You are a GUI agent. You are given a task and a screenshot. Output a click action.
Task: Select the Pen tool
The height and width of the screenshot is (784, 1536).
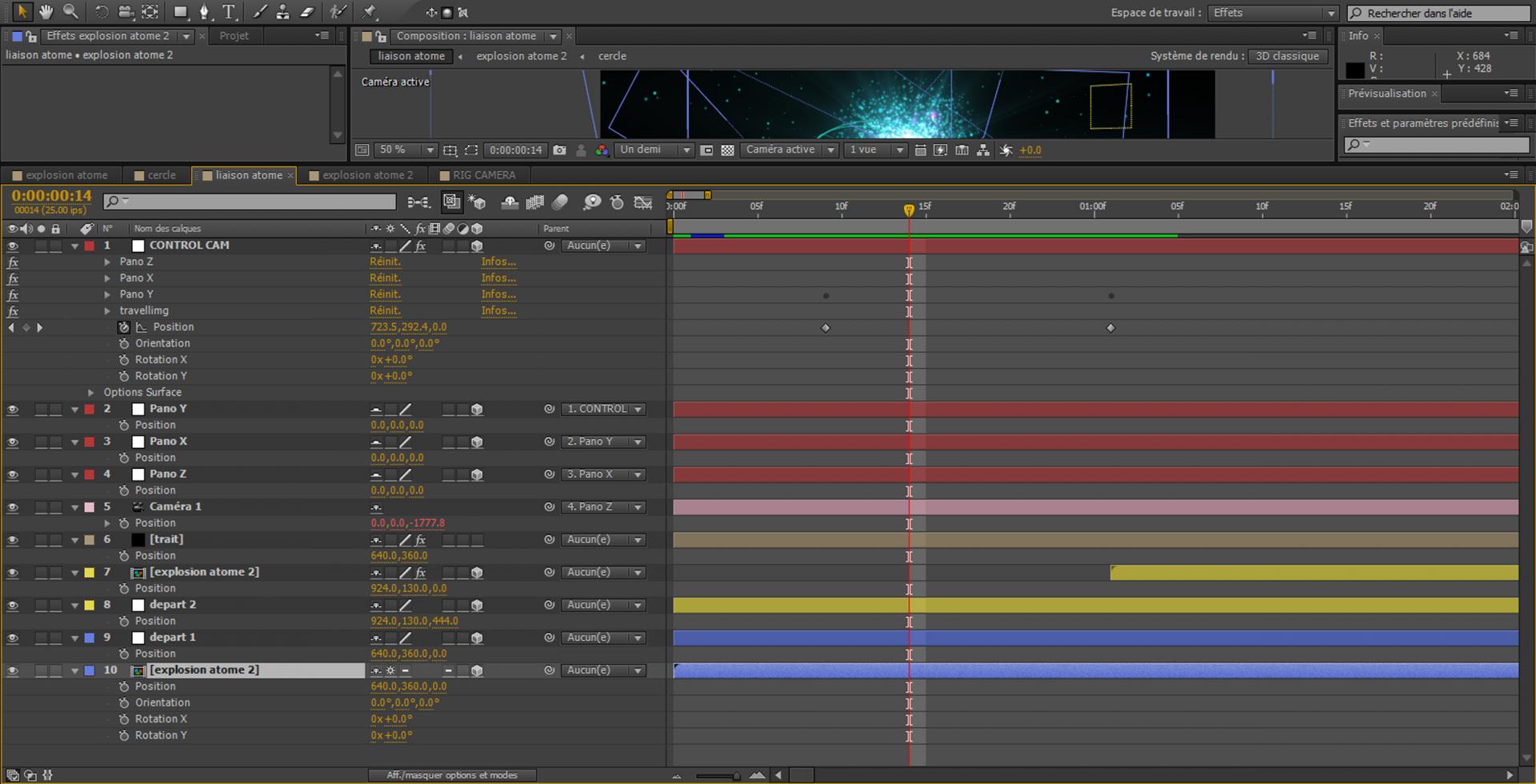pyautogui.click(x=204, y=12)
